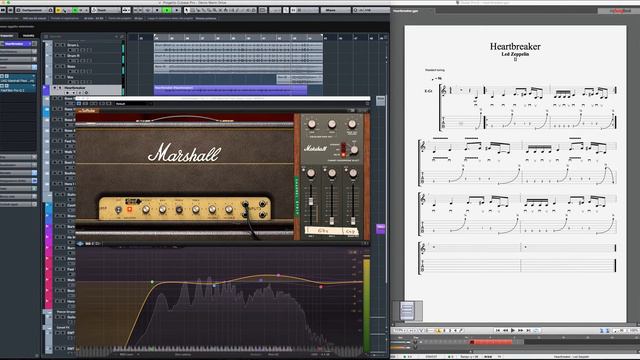Adjust the Presence knob on Marshall amp
The width and height of the screenshot is (640, 360).
click(146, 210)
